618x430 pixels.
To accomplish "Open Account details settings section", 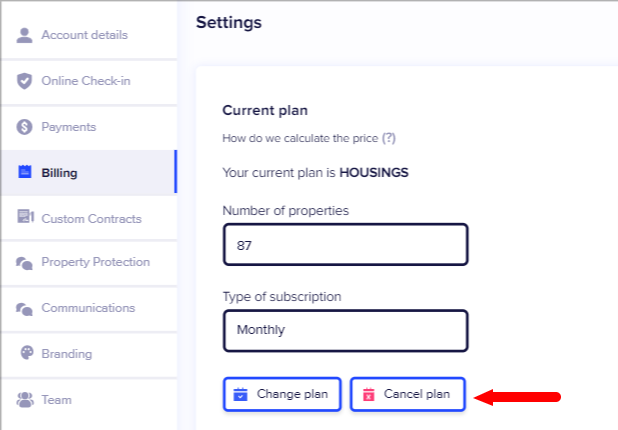I will pos(84,35).
